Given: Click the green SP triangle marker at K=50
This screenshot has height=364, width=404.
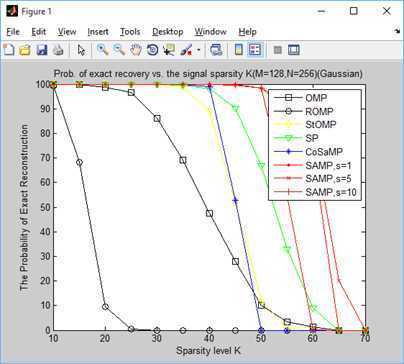Looking at the screenshot, I should (x=261, y=166).
